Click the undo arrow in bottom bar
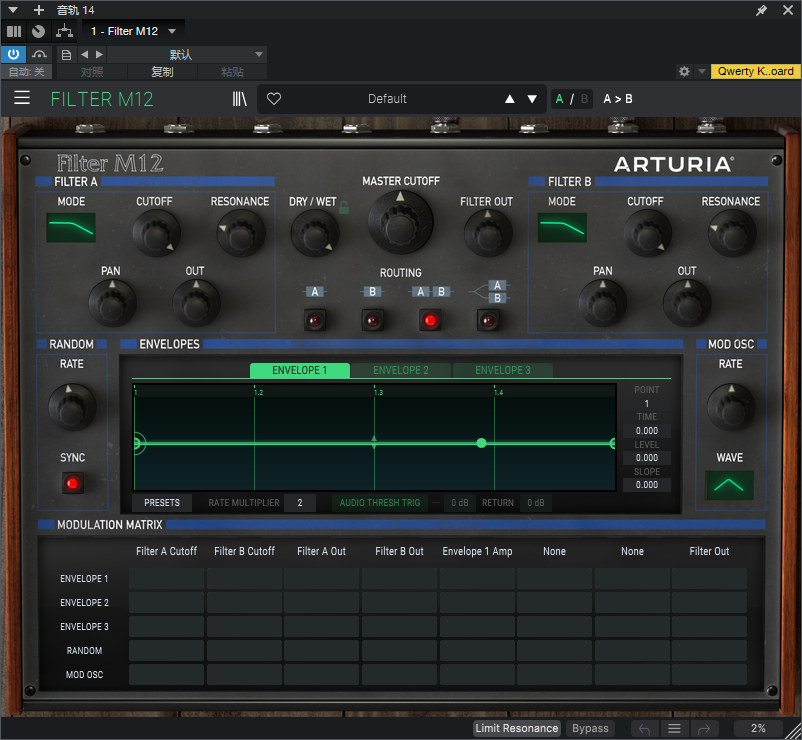The width and height of the screenshot is (802, 740). coord(644,729)
